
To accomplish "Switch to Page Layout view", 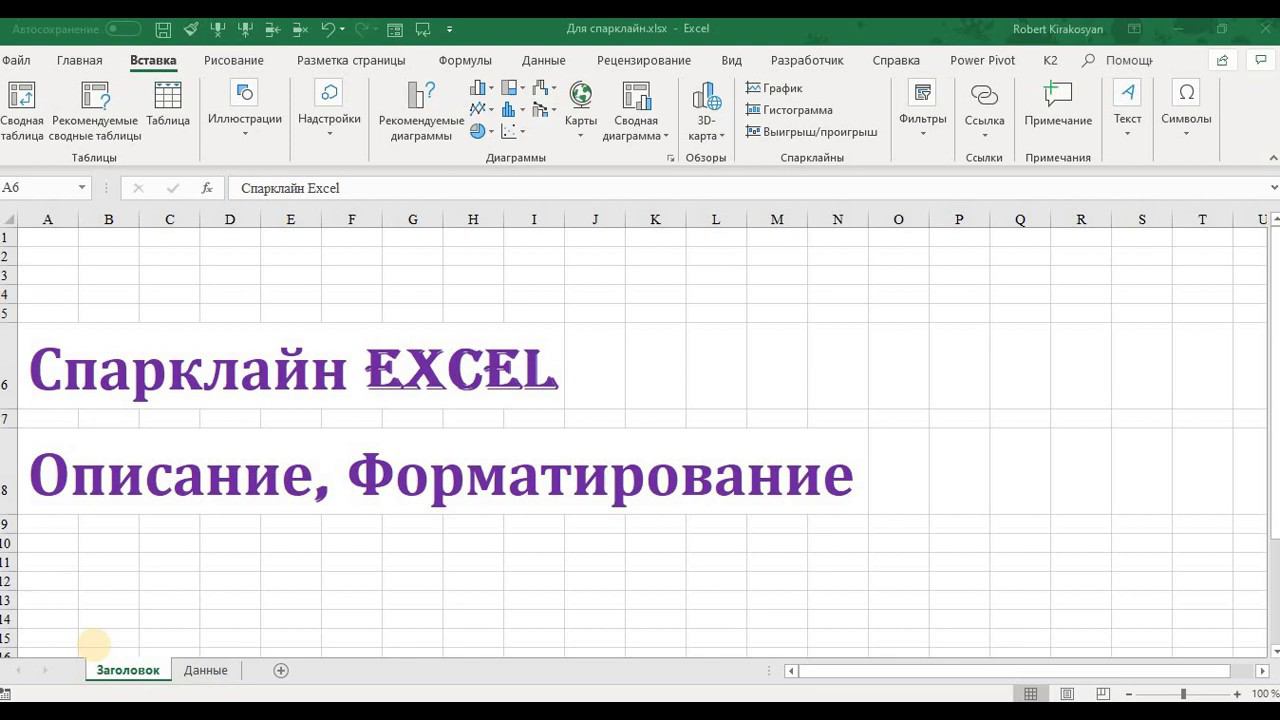I will (1067, 694).
